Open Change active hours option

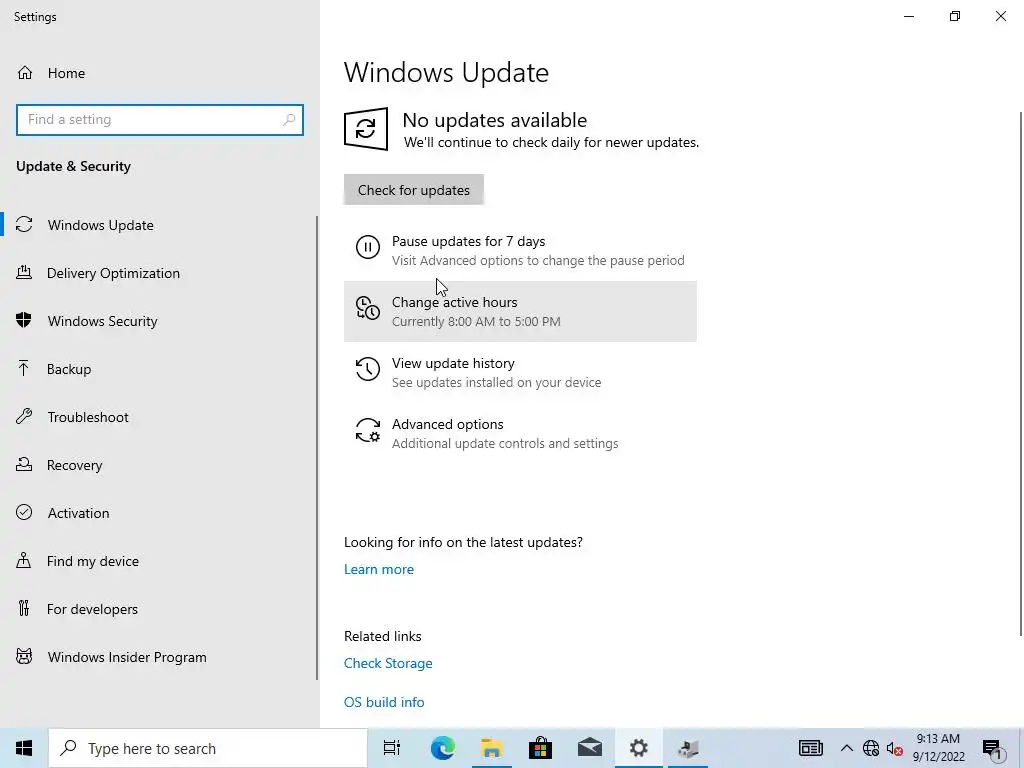click(x=520, y=312)
